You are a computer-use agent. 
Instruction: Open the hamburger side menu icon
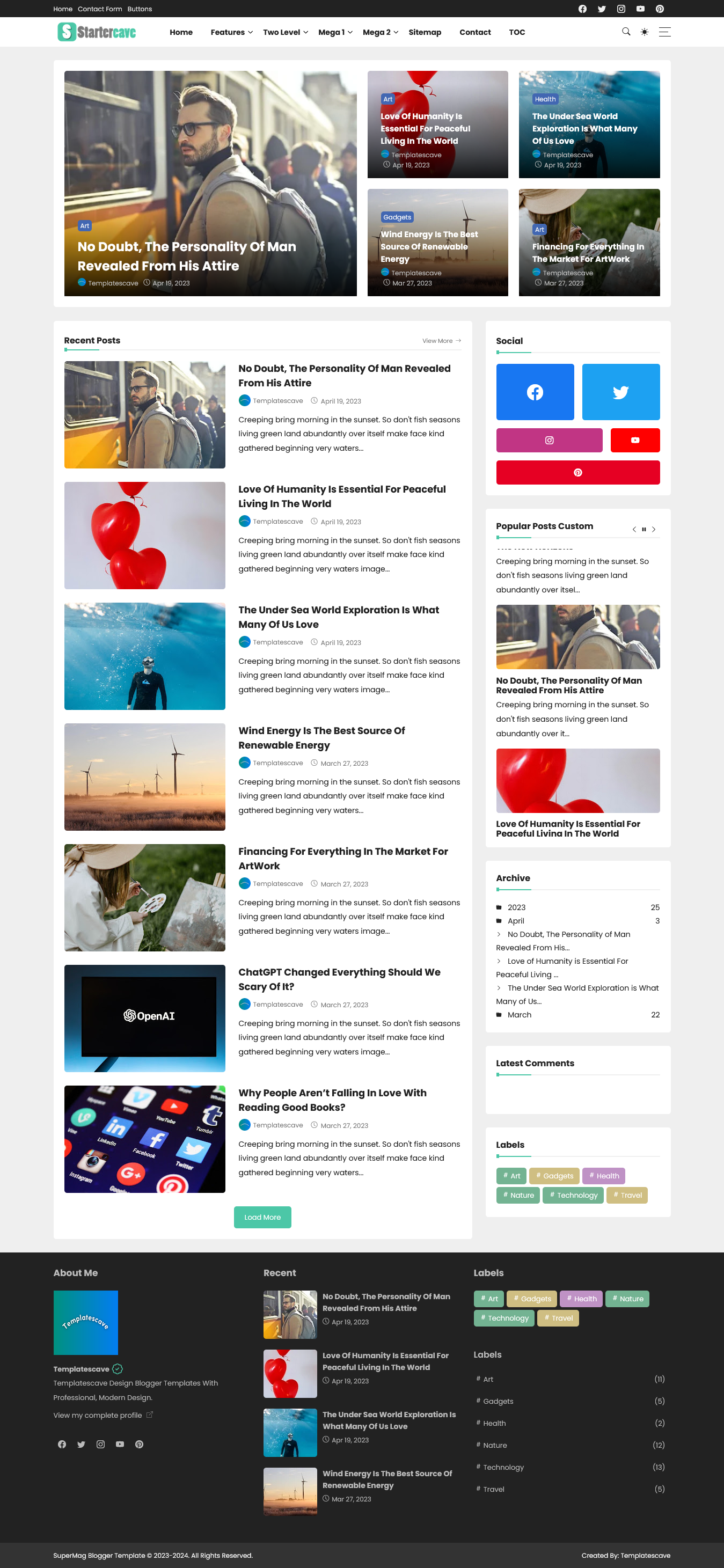pyautogui.click(x=664, y=32)
